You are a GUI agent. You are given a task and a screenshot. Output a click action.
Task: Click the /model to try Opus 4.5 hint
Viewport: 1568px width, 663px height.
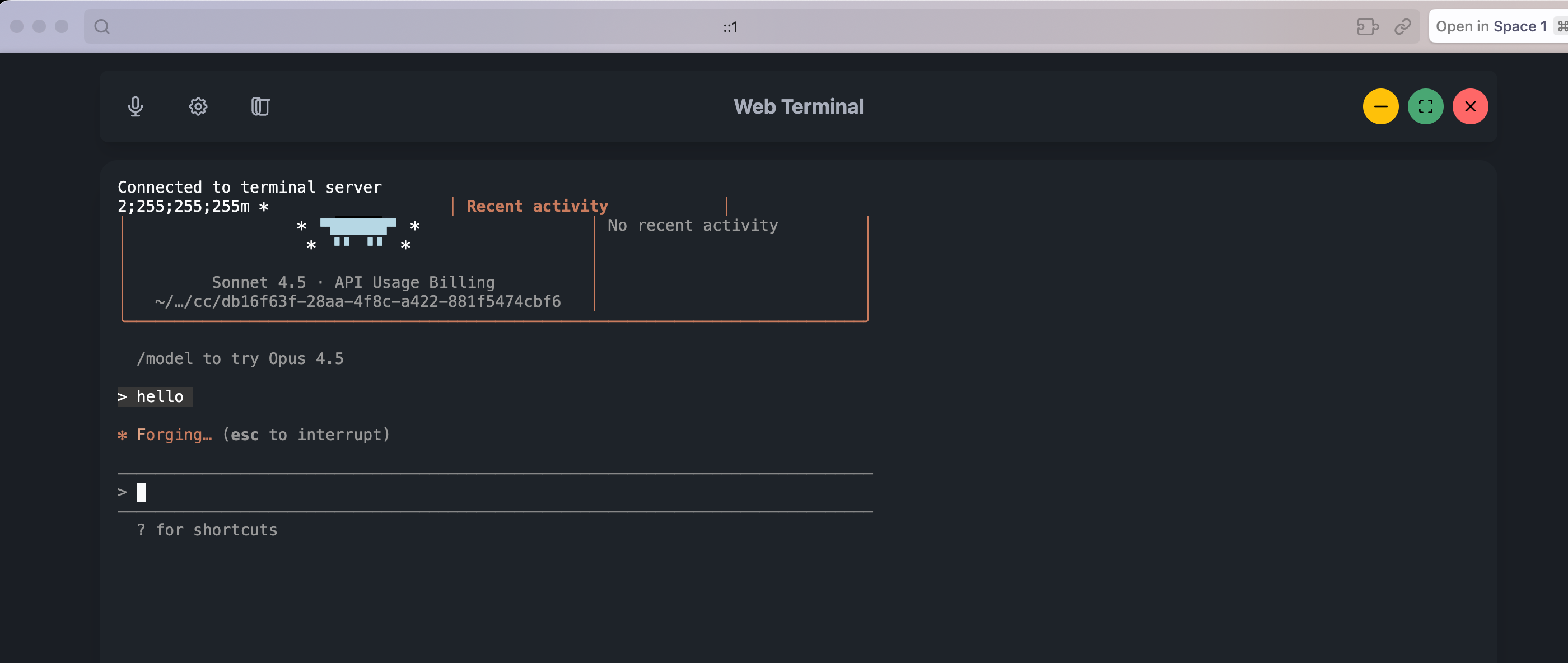(240, 358)
